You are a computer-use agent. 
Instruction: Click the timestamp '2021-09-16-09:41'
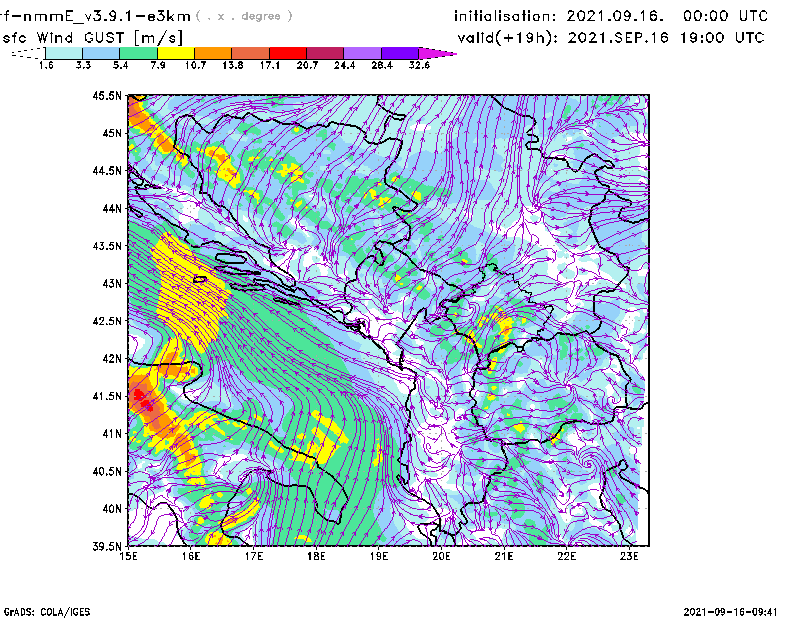tap(730, 612)
